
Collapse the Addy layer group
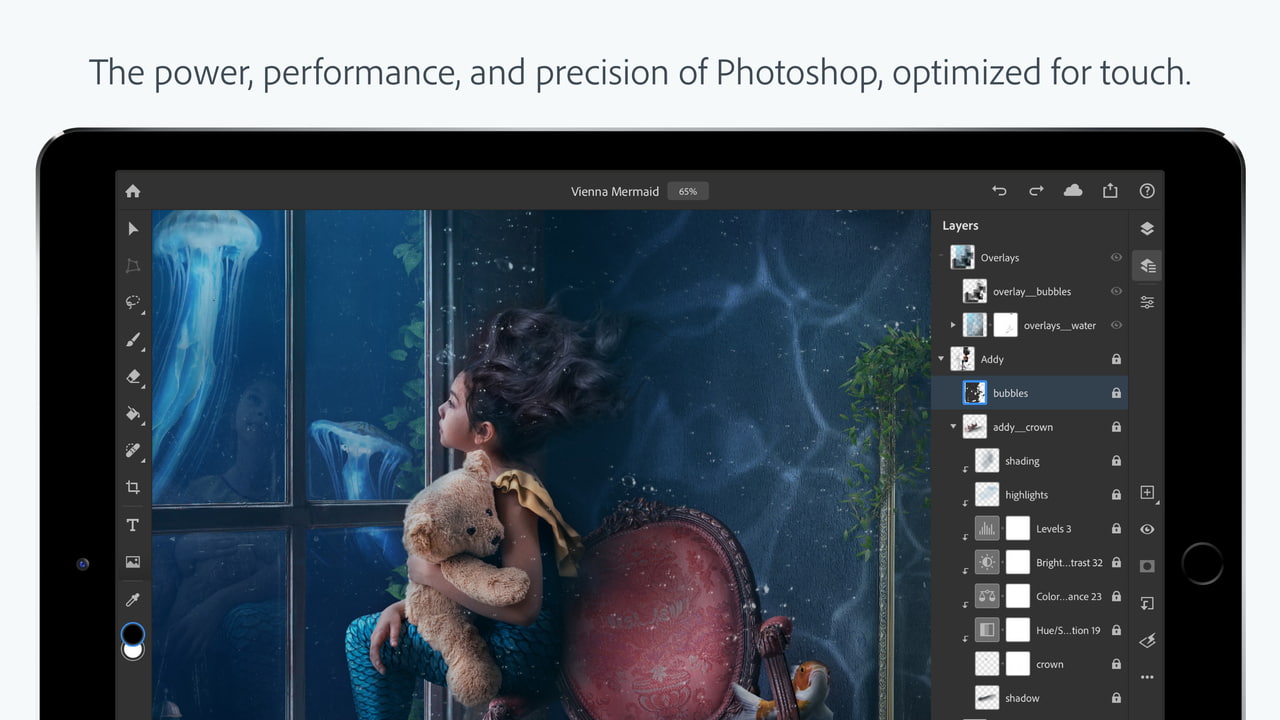click(941, 359)
